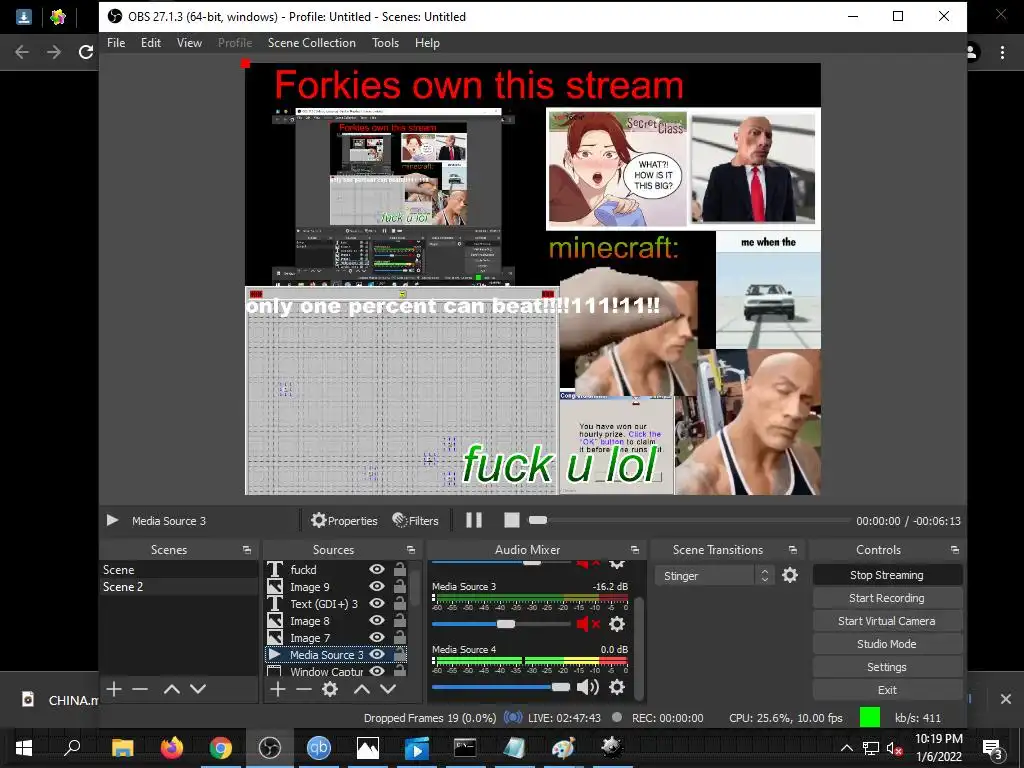
Task: Open Media Source 3 audio settings gear
Action: tap(617, 624)
